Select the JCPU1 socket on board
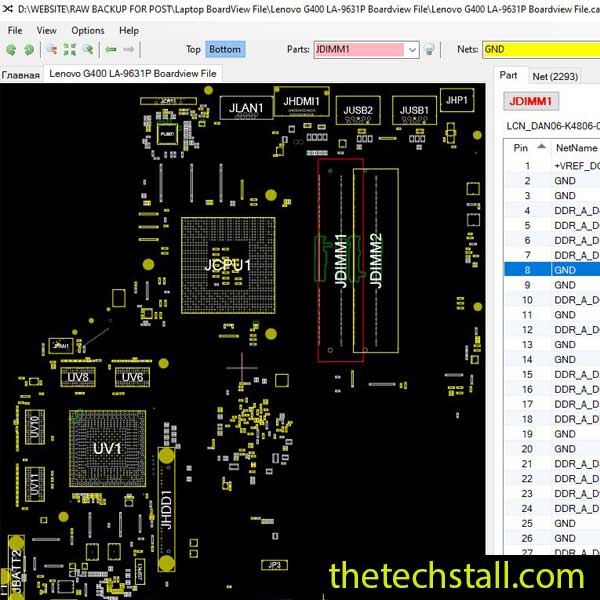The width and height of the screenshot is (600, 600). tap(228, 265)
